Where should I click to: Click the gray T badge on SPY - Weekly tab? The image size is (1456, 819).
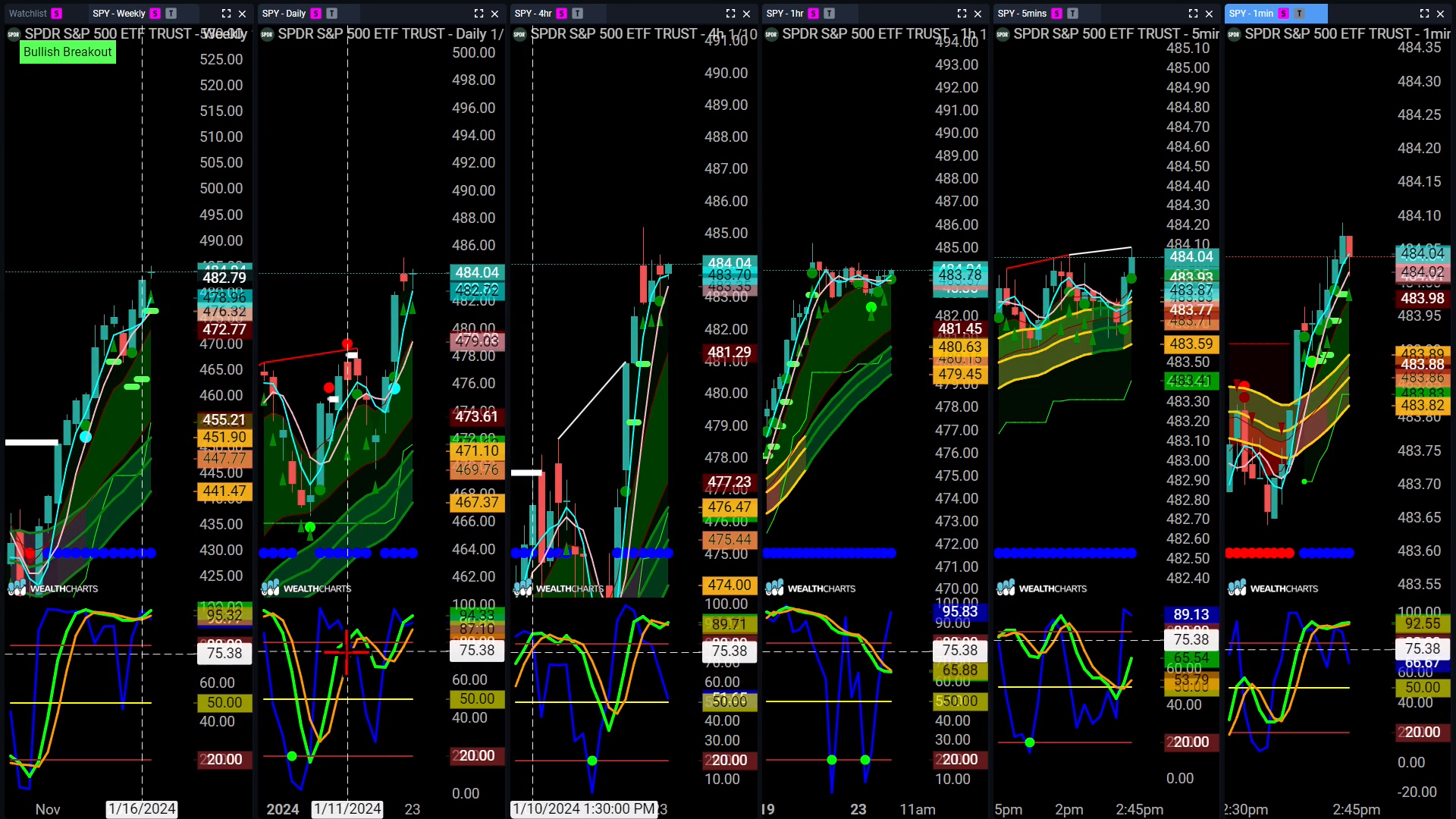(x=171, y=14)
